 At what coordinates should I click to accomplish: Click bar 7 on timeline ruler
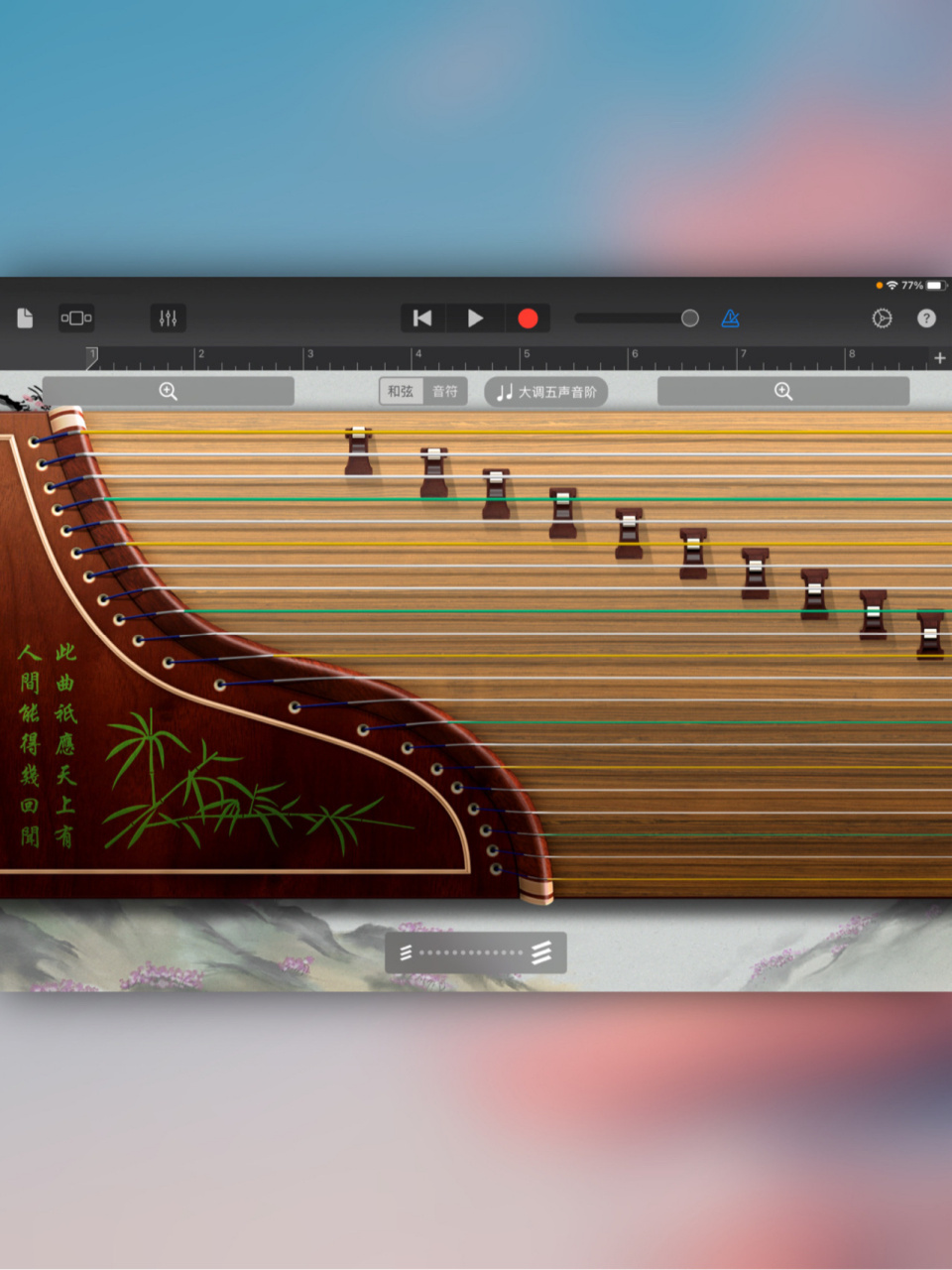coord(743,354)
